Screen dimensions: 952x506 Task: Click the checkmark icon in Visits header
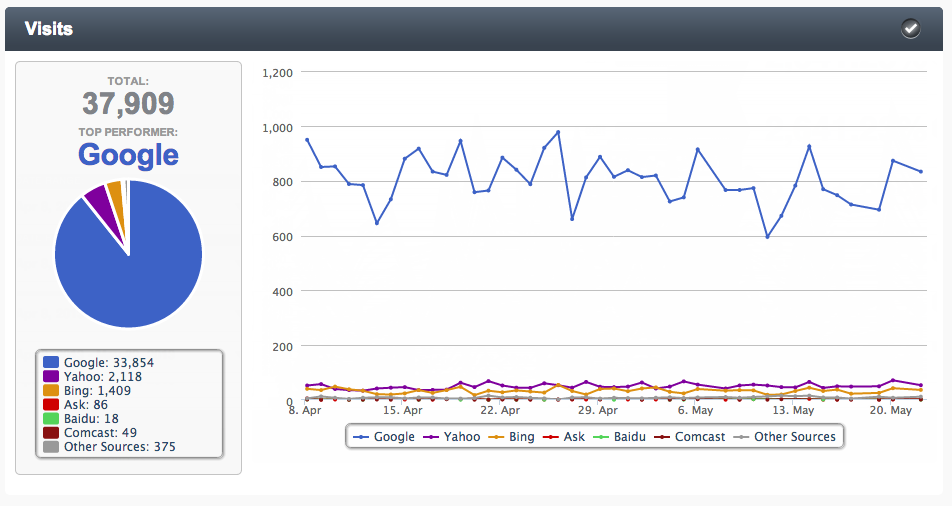tap(910, 28)
